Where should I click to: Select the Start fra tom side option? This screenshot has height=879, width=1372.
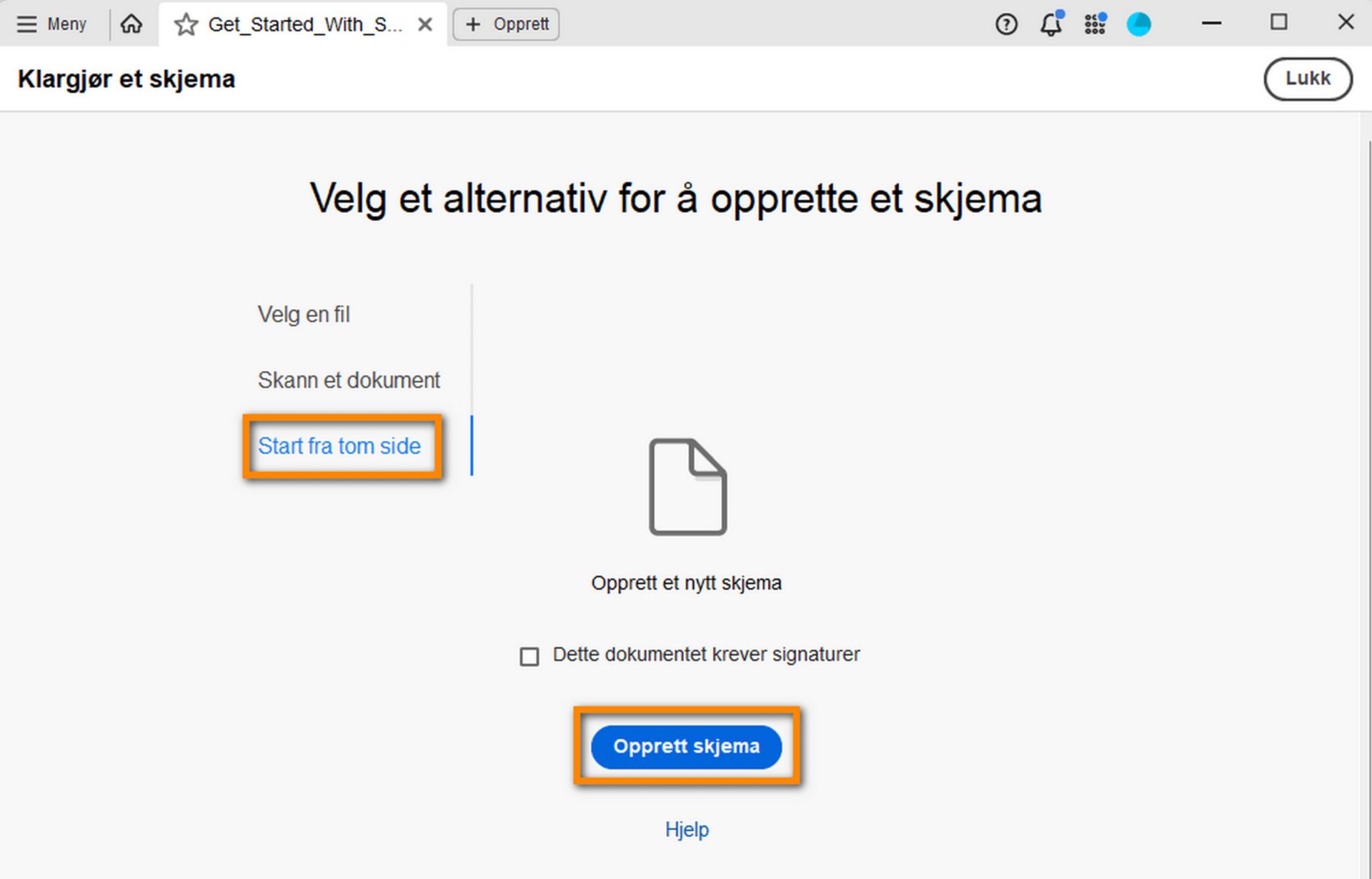point(339,446)
